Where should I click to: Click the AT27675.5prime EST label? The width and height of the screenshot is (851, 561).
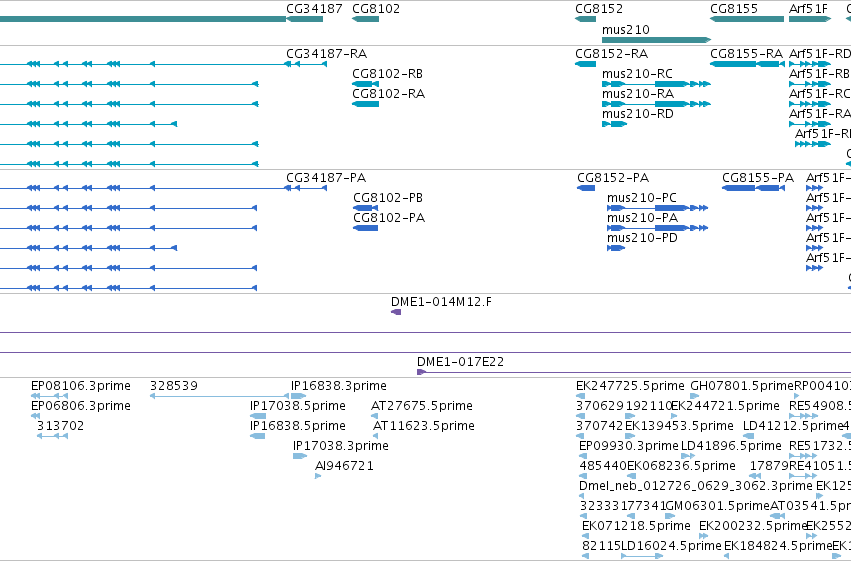coord(422,406)
